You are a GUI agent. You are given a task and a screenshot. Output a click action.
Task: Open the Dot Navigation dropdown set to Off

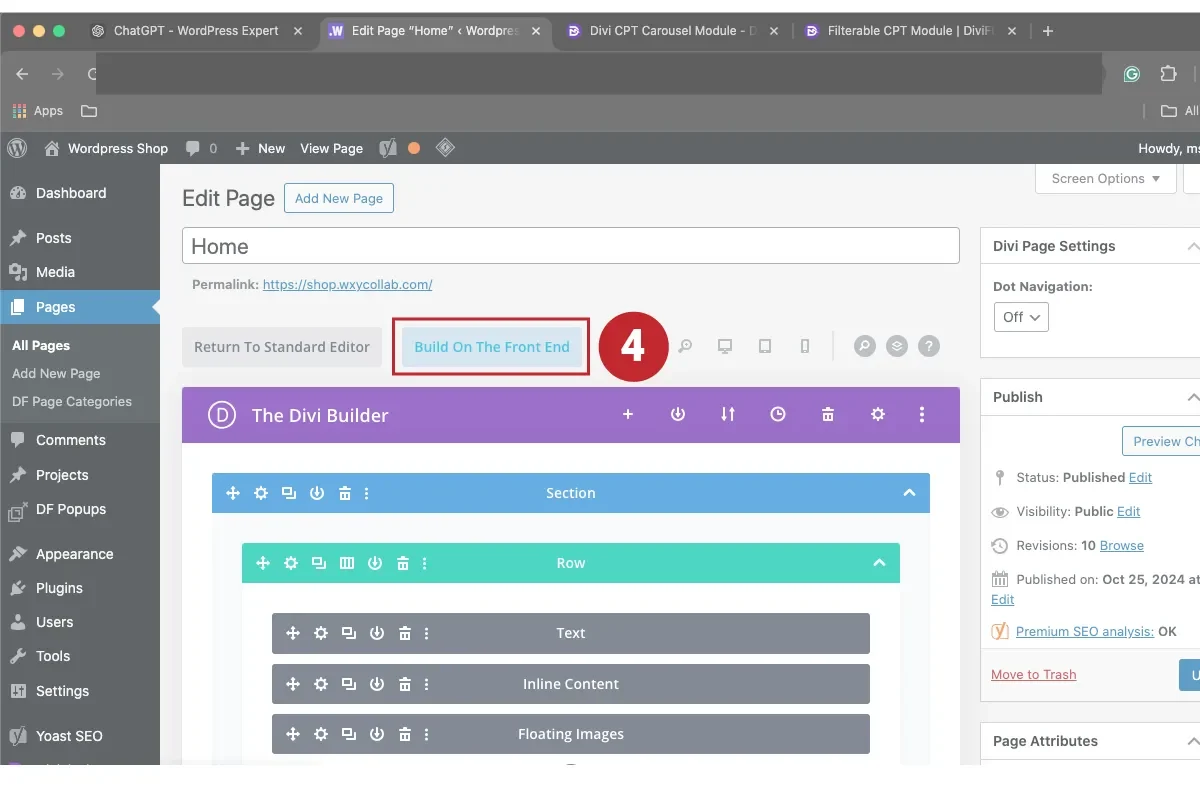point(1020,316)
